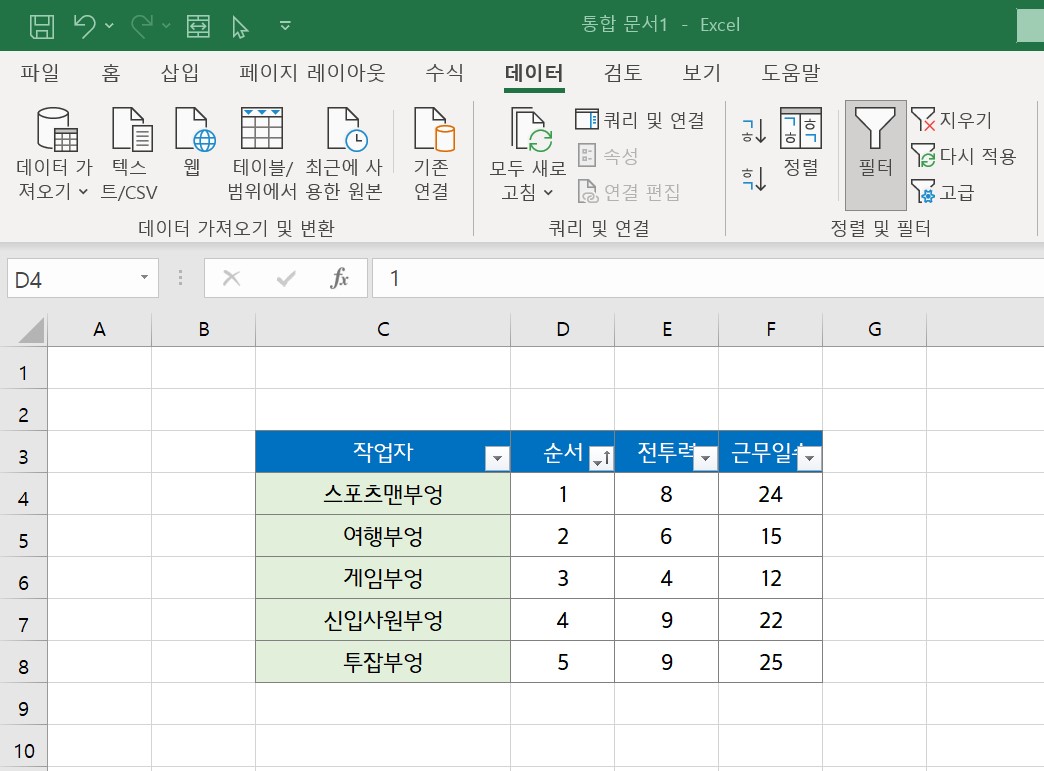Click 지우기 to clear the filter
The height and width of the screenshot is (771, 1044).
point(952,120)
